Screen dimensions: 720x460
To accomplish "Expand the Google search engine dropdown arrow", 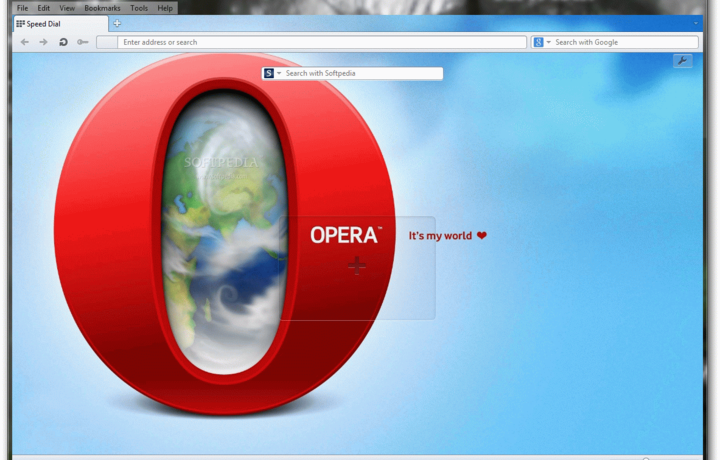I will click(x=548, y=42).
